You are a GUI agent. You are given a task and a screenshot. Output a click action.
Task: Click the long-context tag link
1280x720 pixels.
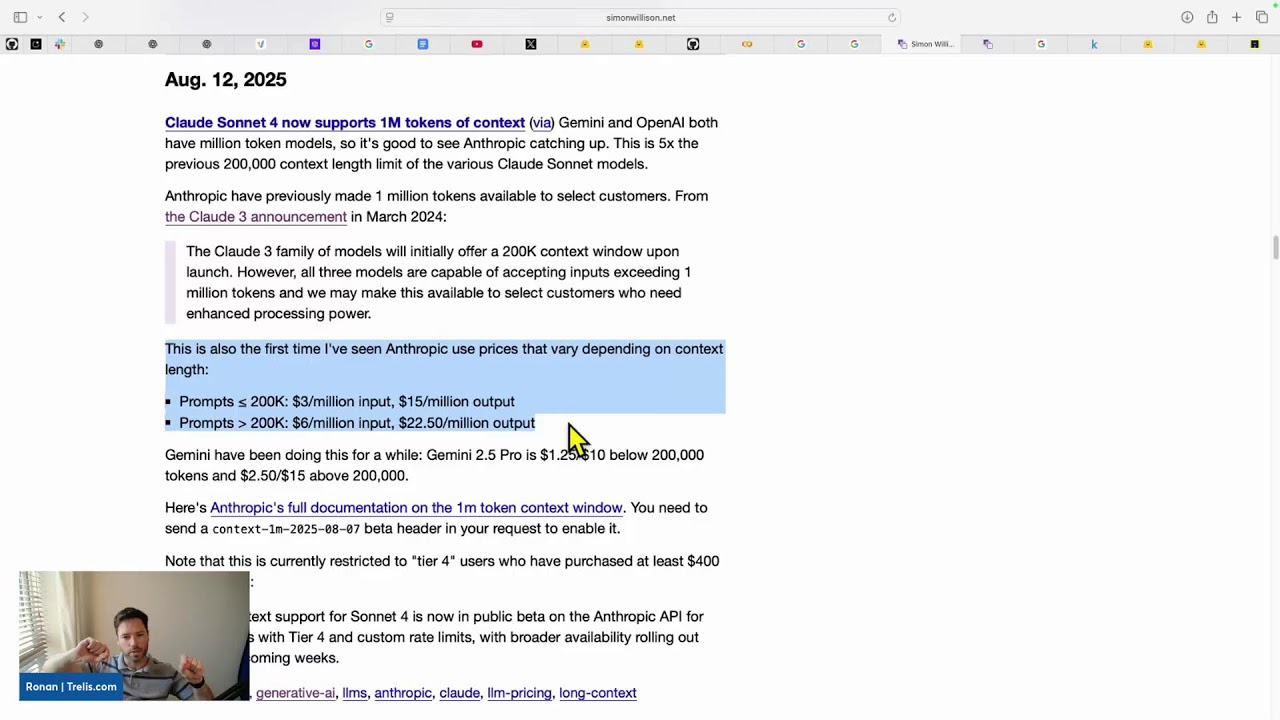click(598, 693)
